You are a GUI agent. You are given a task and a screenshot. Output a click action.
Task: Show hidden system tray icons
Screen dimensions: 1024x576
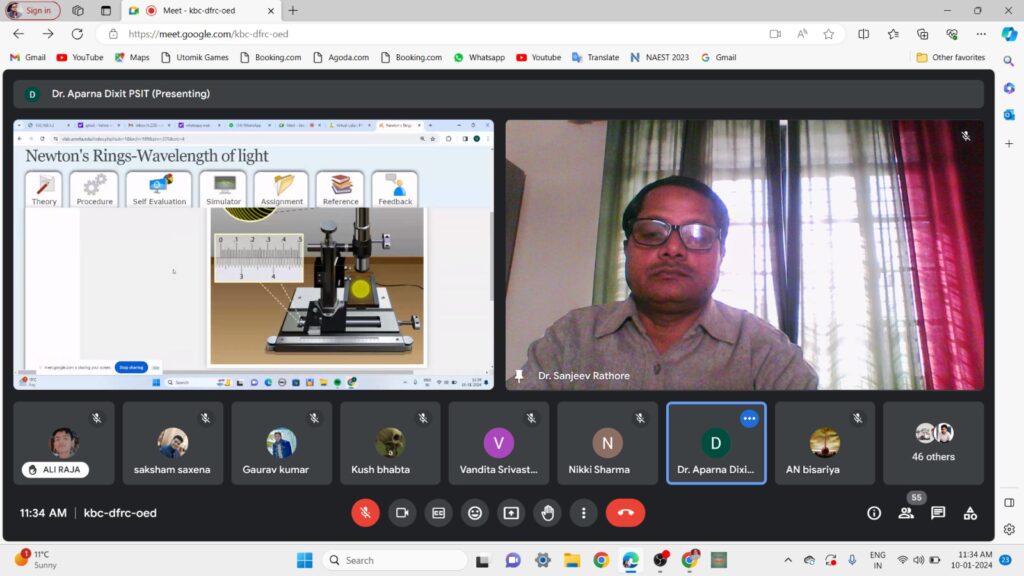click(788, 560)
